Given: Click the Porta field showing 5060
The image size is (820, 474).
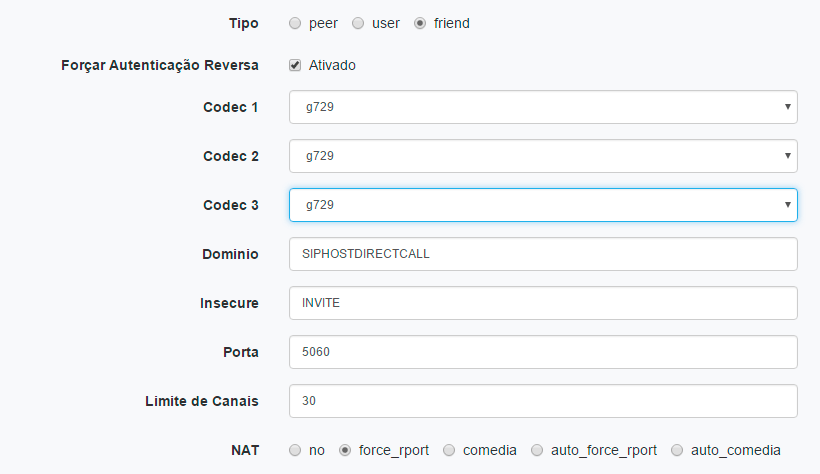Looking at the screenshot, I should (x=543, y=352).
